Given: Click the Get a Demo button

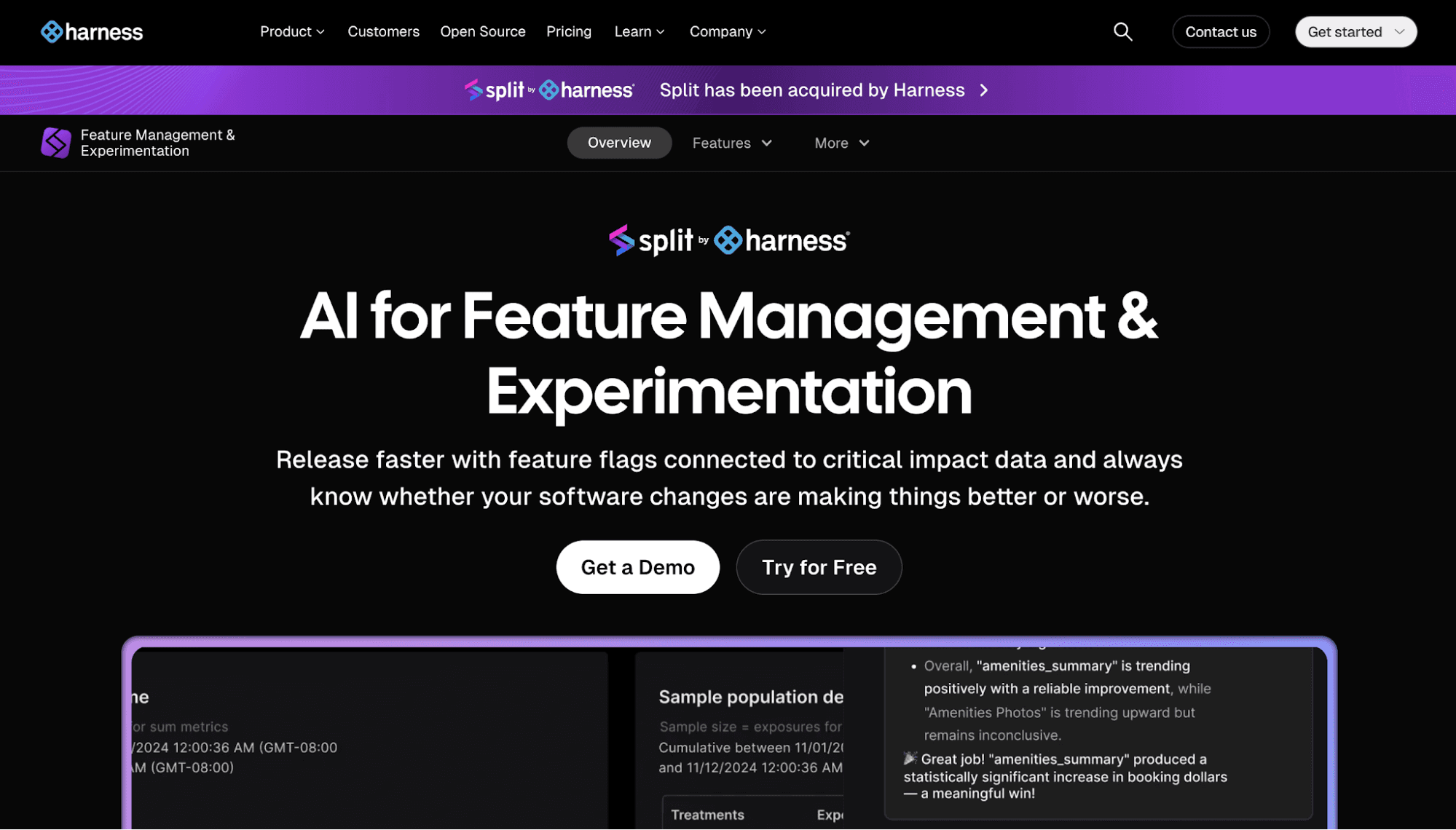Looking at the screenshot, I should click(x=637, y=567).
